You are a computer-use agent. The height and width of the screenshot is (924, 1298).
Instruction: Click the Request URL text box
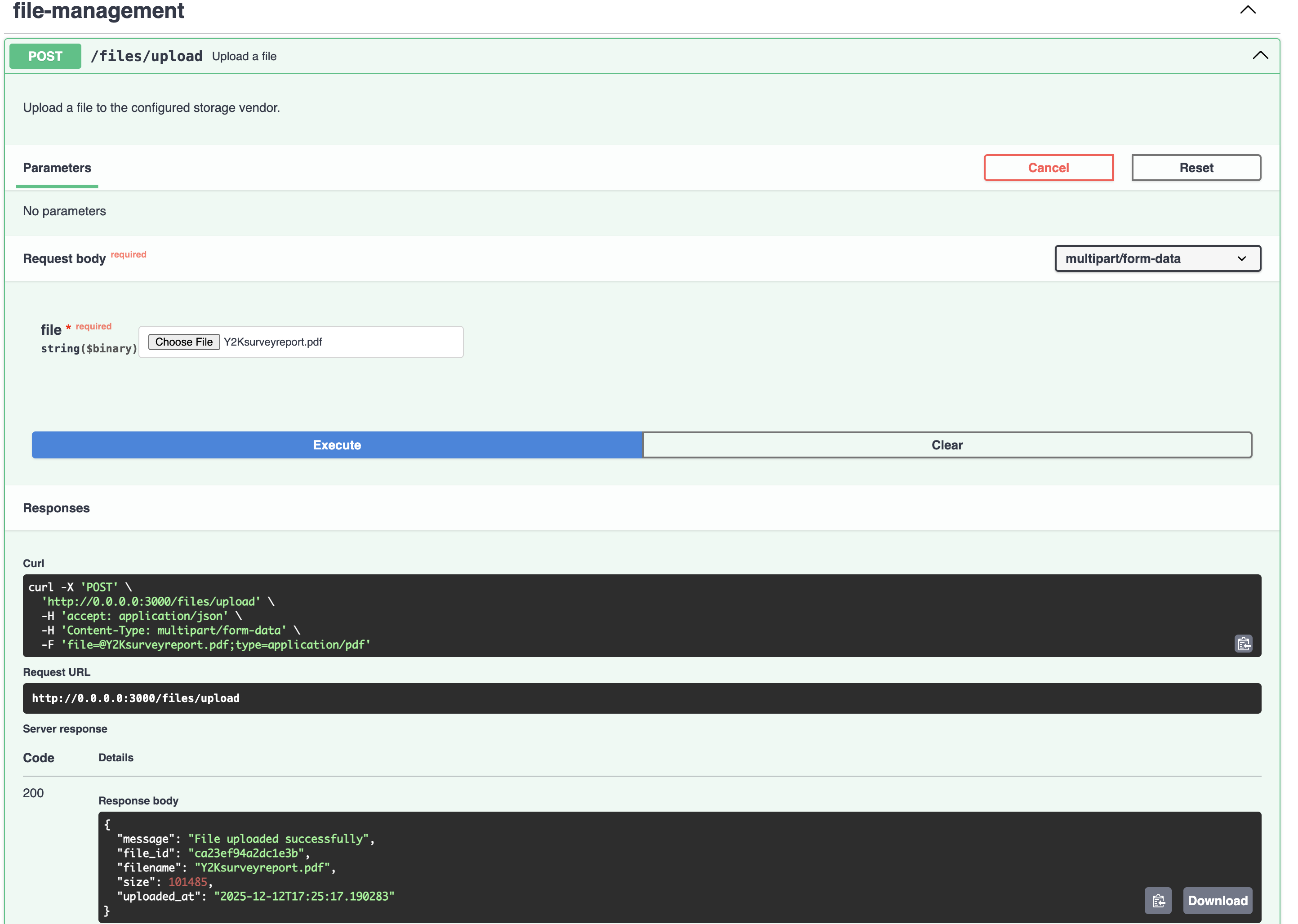tap(641, 698)
